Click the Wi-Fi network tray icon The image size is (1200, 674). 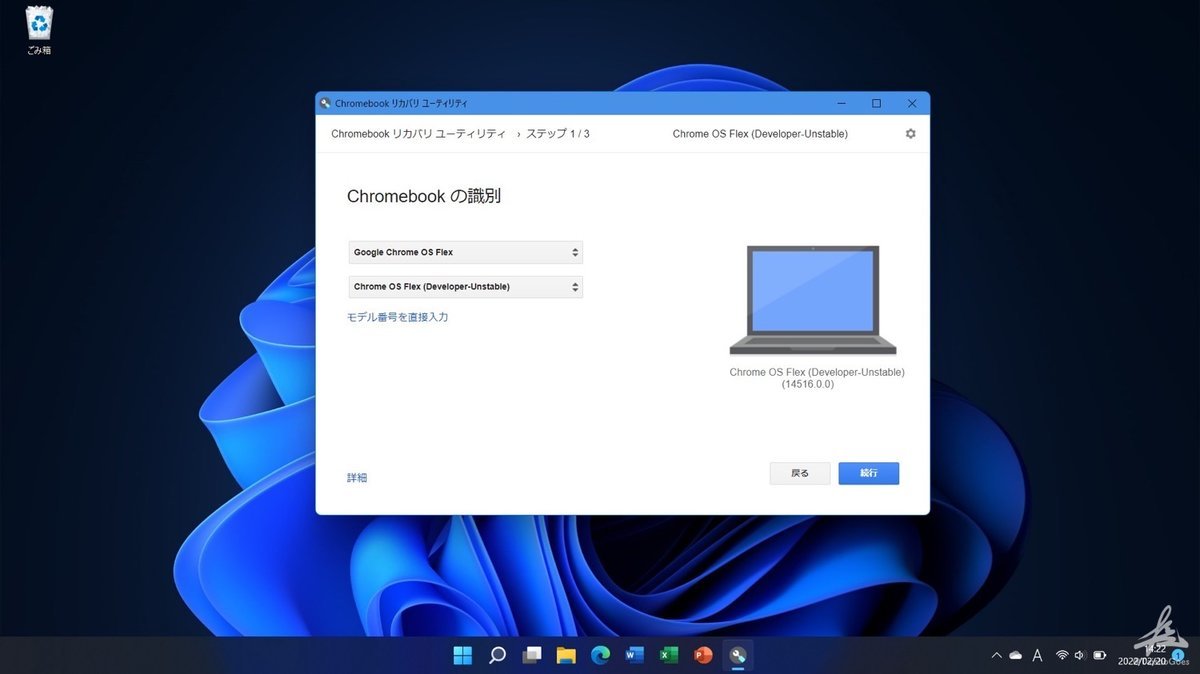1062,656
